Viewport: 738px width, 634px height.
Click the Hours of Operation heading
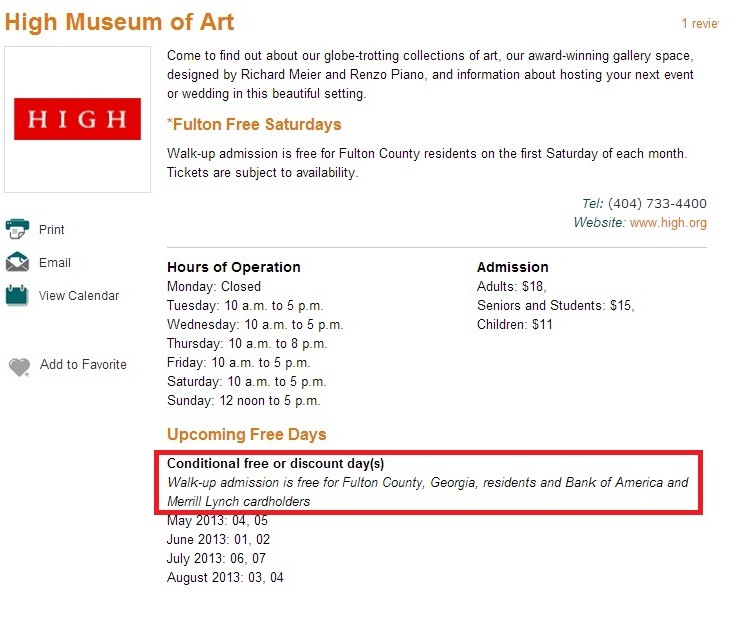(234, 267)
